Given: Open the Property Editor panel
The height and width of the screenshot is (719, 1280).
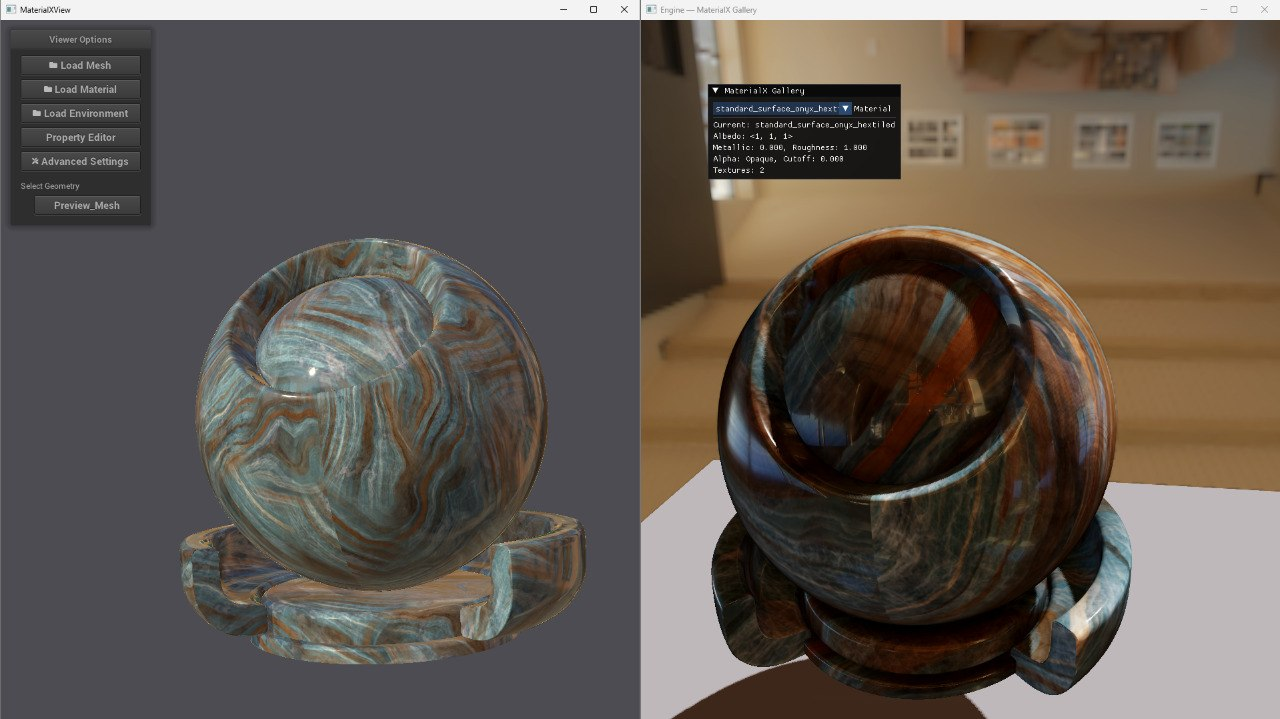Looking at the screenshot, I should 80,137.
